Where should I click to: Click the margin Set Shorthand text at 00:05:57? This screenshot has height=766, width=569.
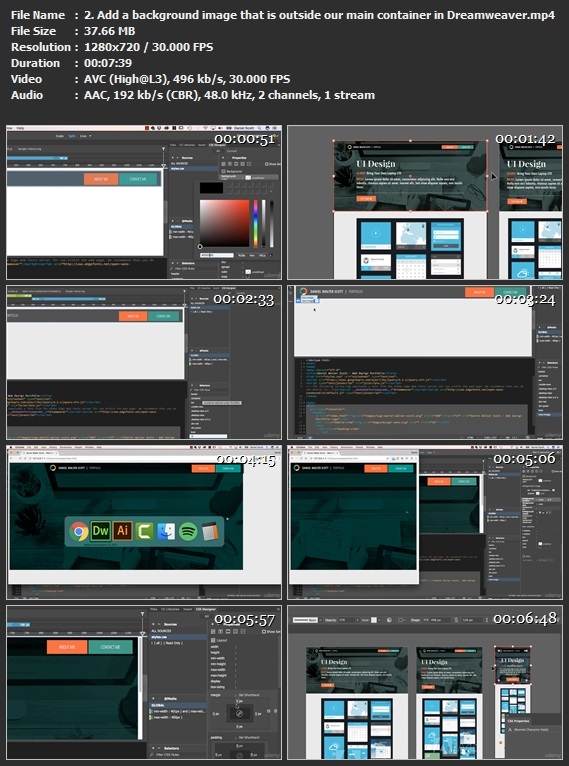click(249, 695)
